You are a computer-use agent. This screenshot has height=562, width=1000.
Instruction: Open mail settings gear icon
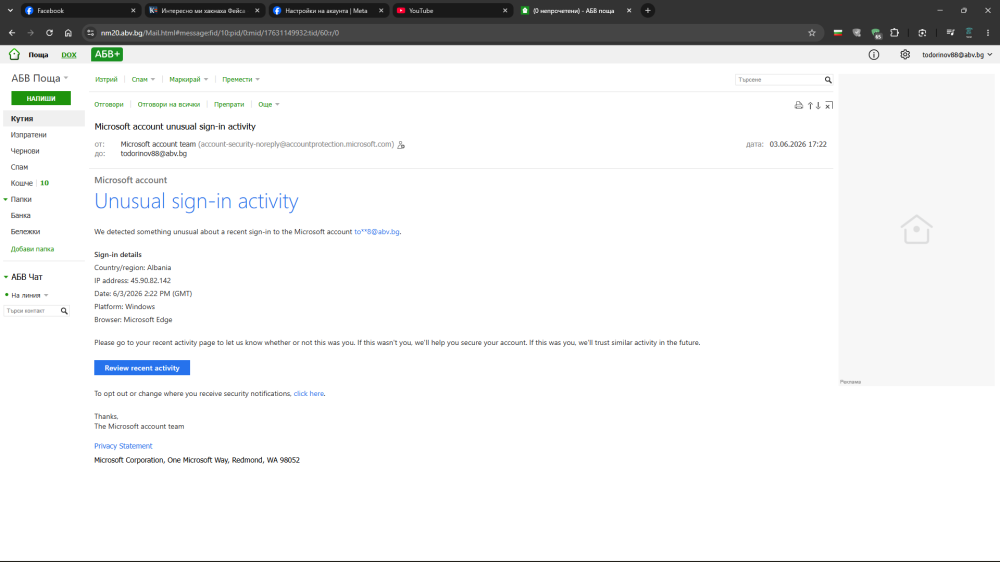905,55
